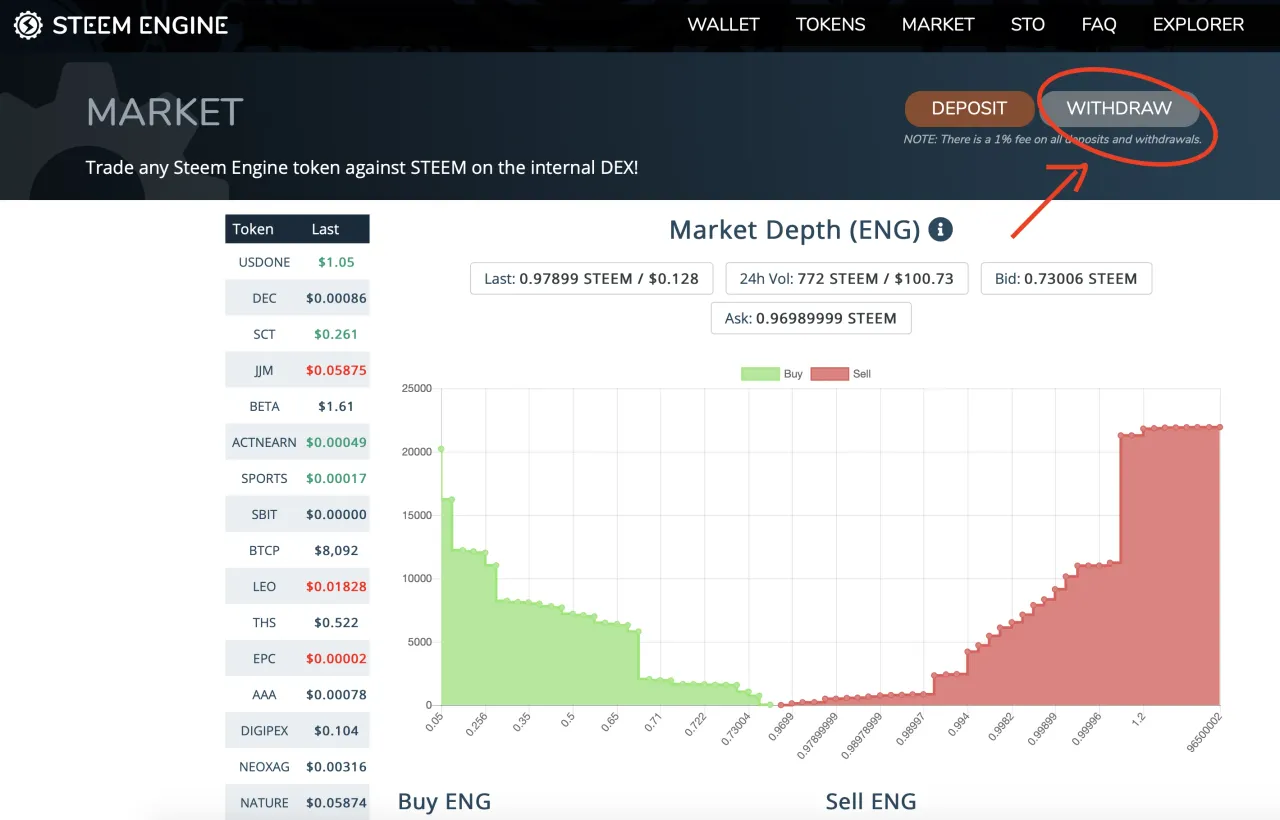The height and width of the screenshot is (820, 1280).
Task: Select the DIGIPEX token row
Action: (297, 730)
